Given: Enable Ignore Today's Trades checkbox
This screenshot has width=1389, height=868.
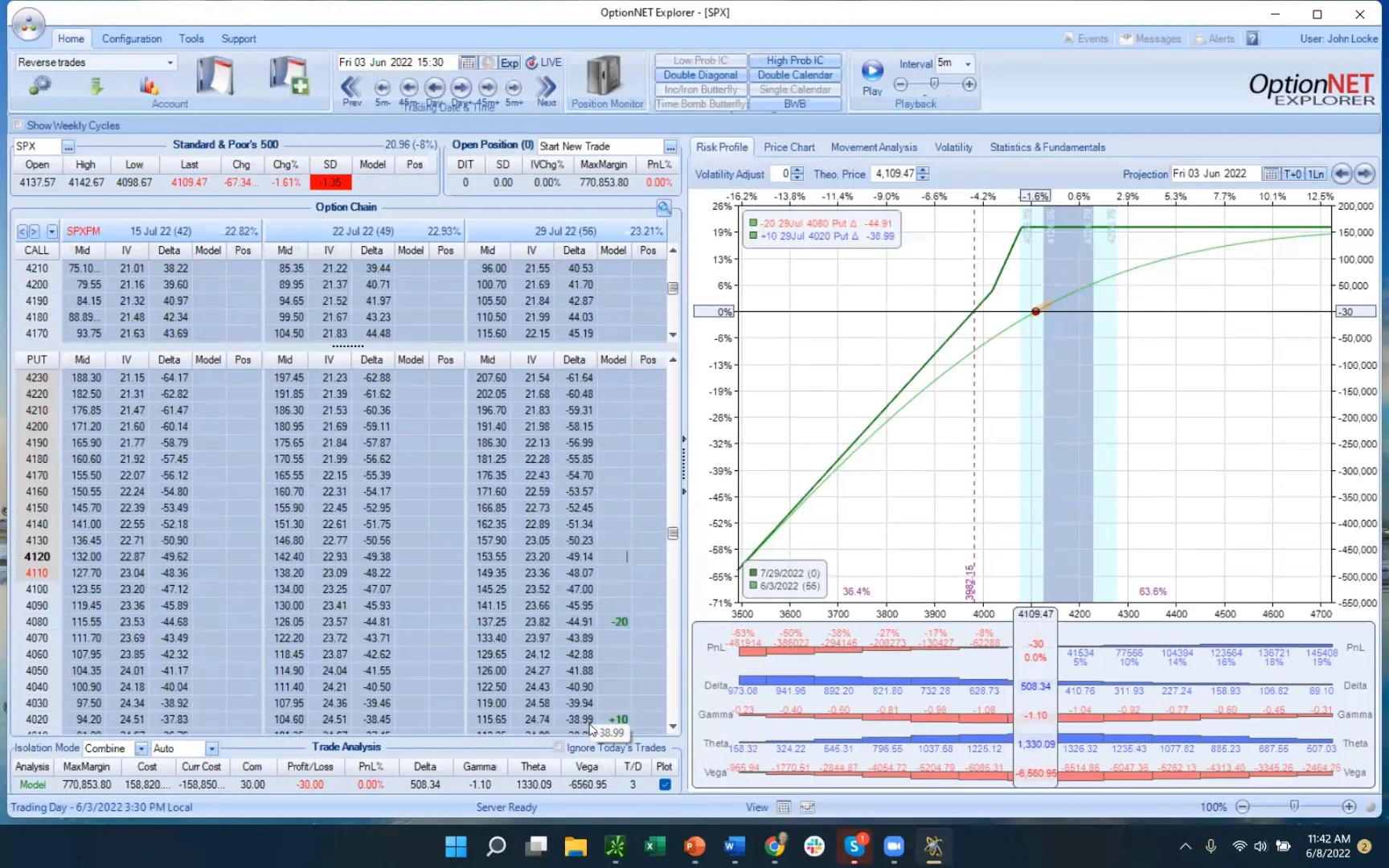Looking at the screenshot, I should [559, 747].
